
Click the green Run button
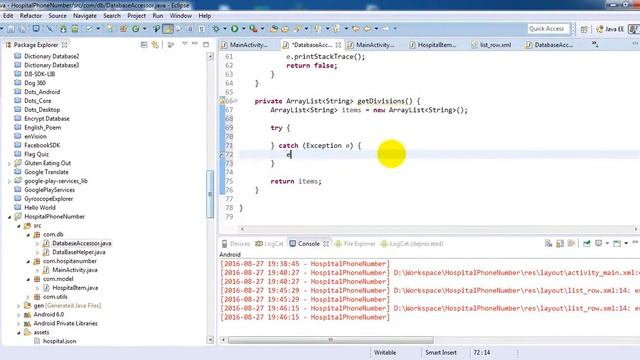(x=235, y=29)
